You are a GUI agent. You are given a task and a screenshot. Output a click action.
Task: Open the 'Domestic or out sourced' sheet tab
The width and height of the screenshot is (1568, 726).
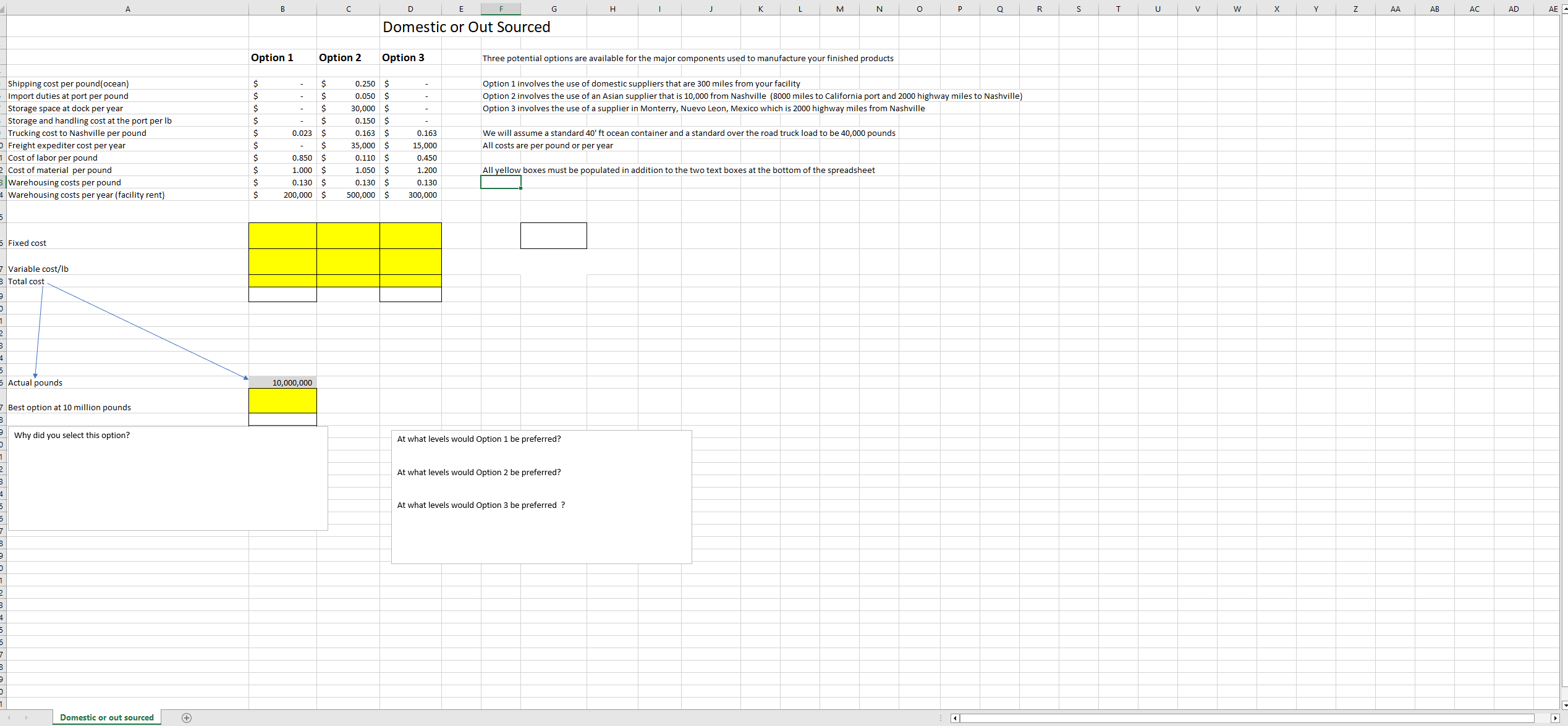(107, 717)
